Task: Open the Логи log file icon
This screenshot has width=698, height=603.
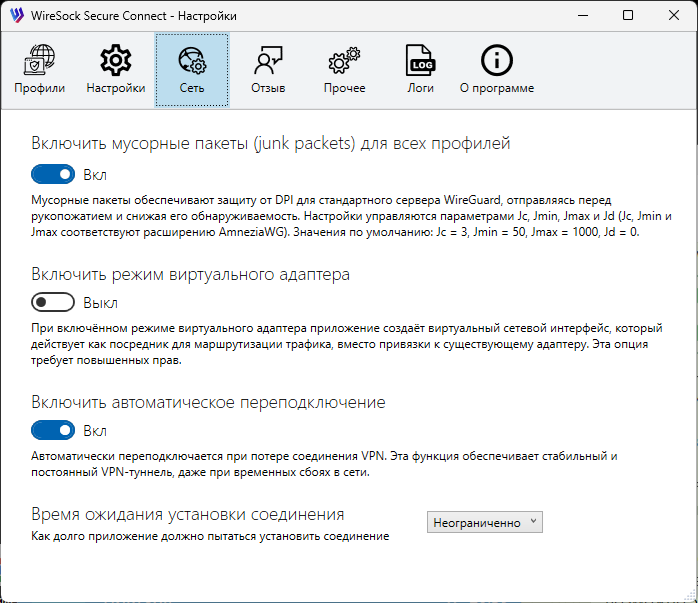Action: point(420,60)
